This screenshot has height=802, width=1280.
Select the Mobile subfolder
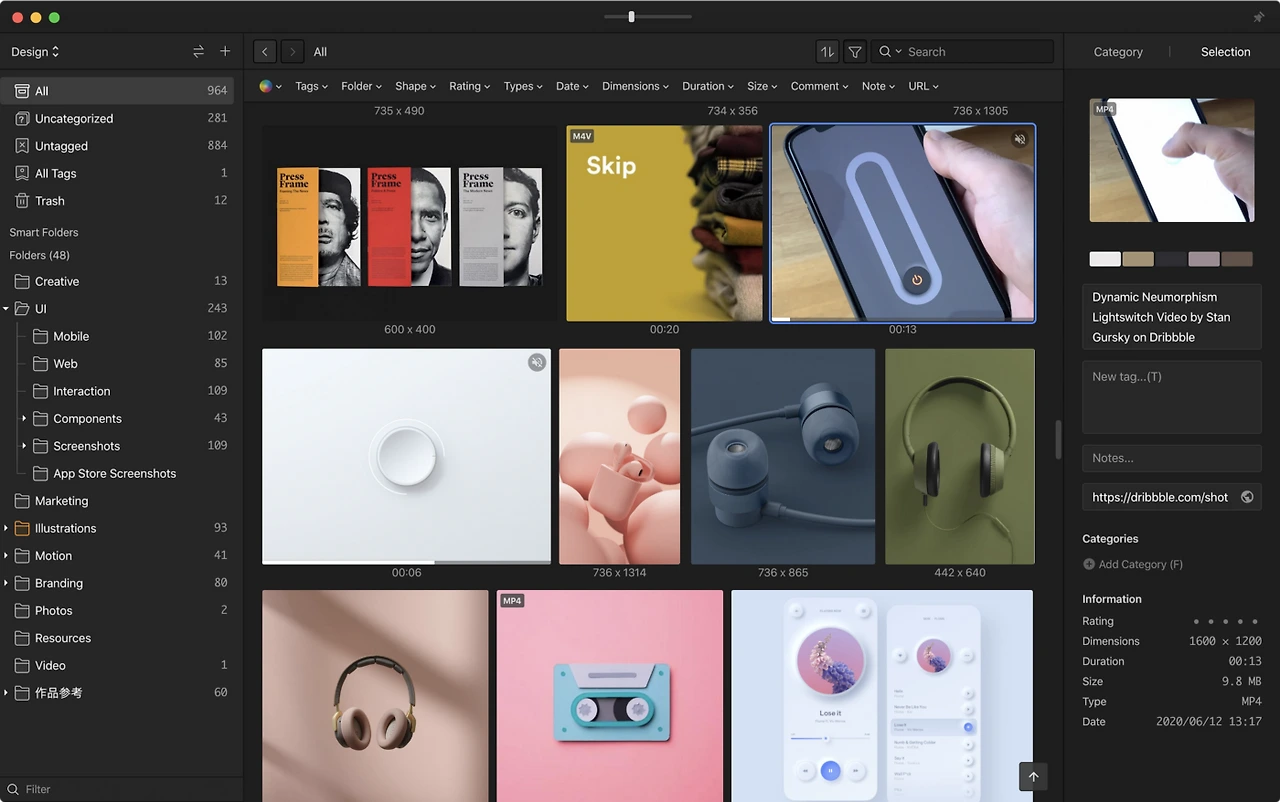click(118, 336)
